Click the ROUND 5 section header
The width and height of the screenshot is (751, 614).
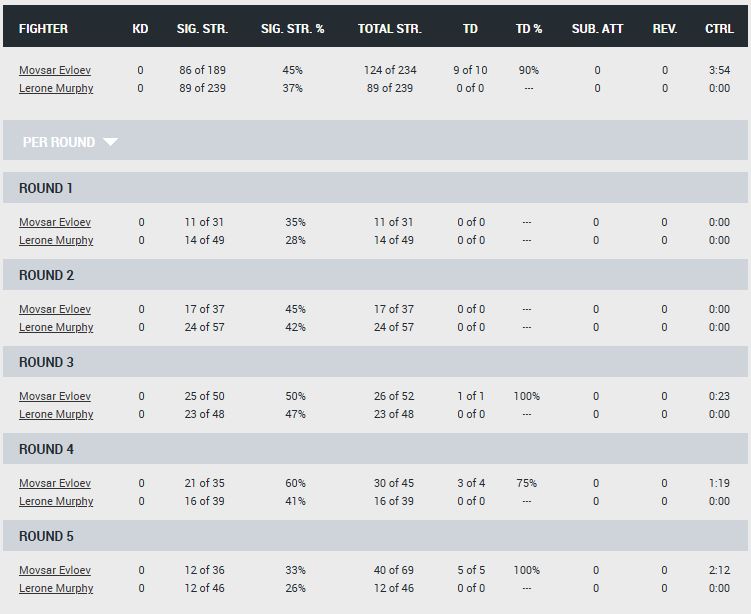(46, 536)
